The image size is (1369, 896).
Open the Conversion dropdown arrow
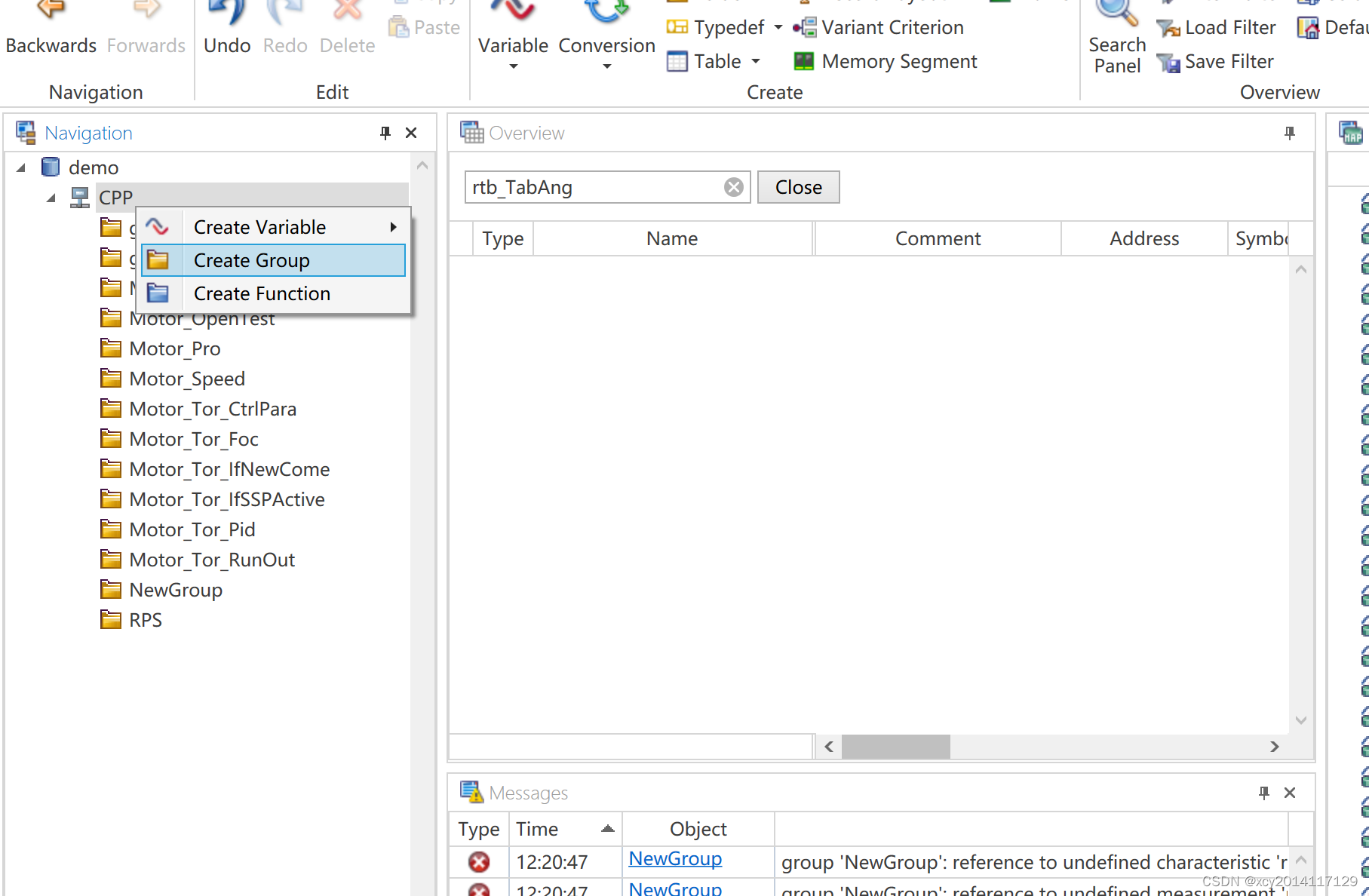pos(607,66)
